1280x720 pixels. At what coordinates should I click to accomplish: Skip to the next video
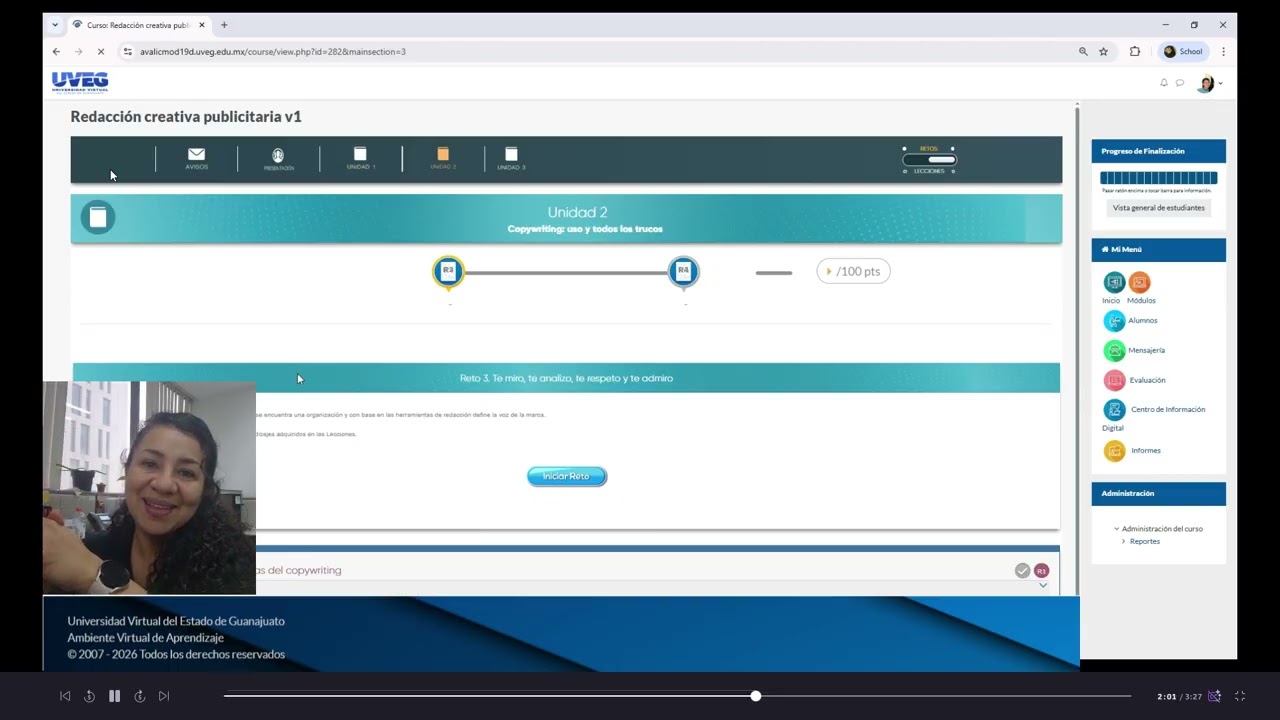pos(164,696)
